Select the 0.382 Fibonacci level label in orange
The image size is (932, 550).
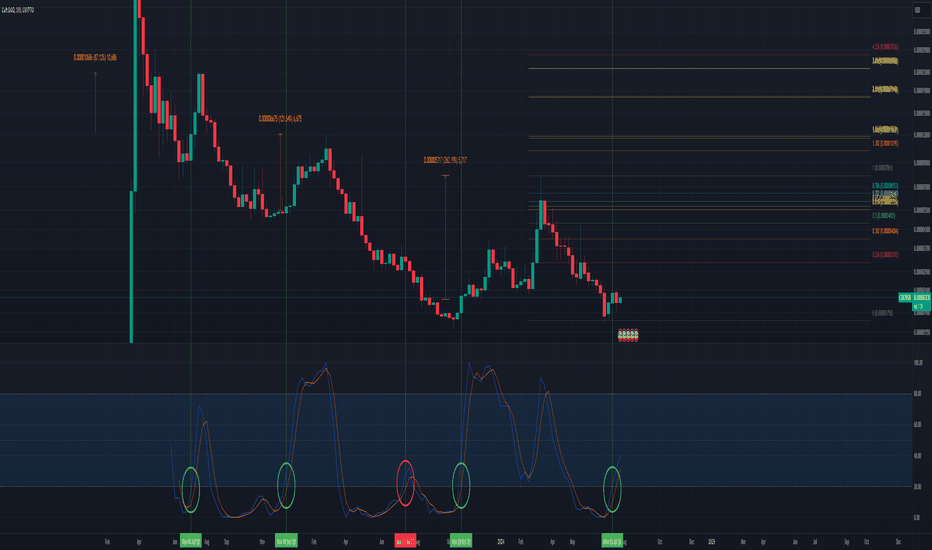click(x=885, y=231)
